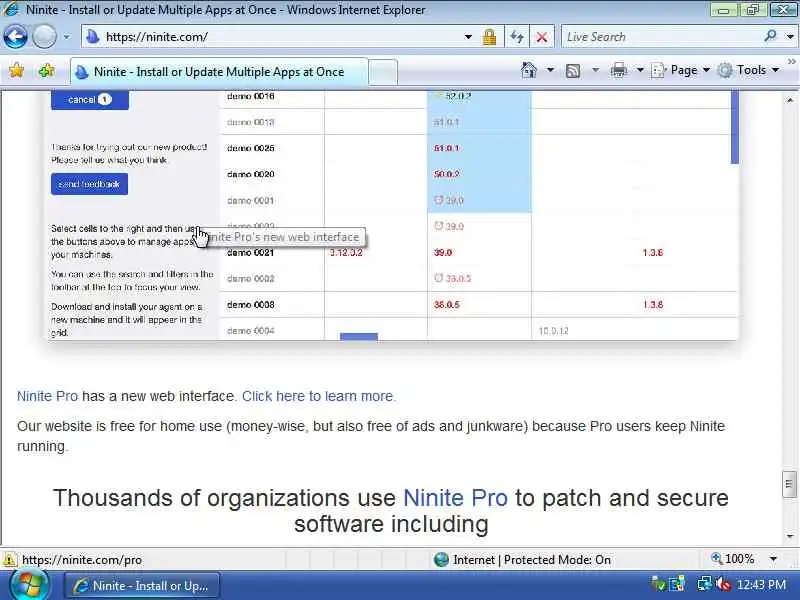800x600 pixels.
Task: Open Ninite Pro link in the heading
Action: [x=455, y=498]
